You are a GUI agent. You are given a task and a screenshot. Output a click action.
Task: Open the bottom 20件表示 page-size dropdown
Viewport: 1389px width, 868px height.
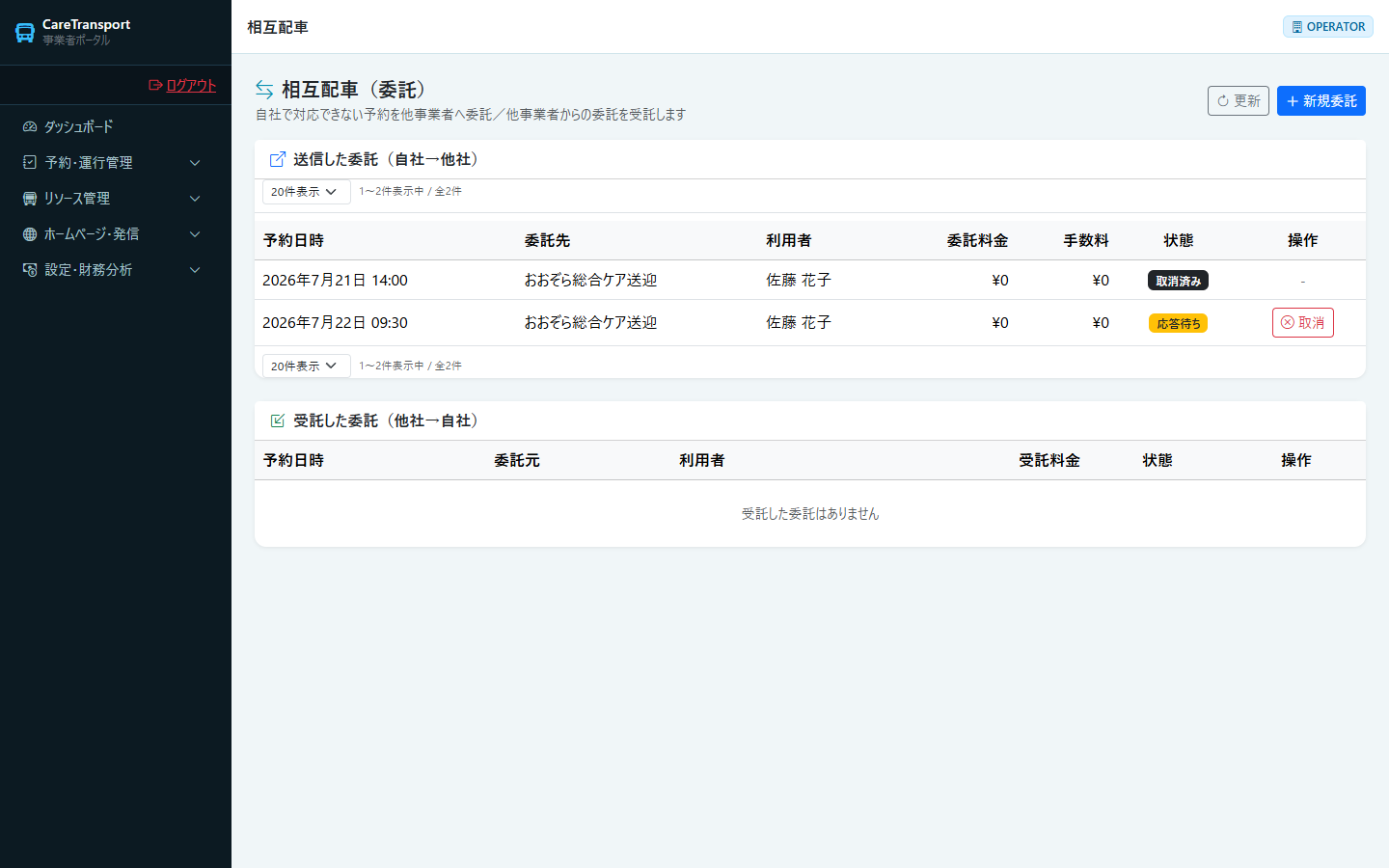(x=306, y=366)
